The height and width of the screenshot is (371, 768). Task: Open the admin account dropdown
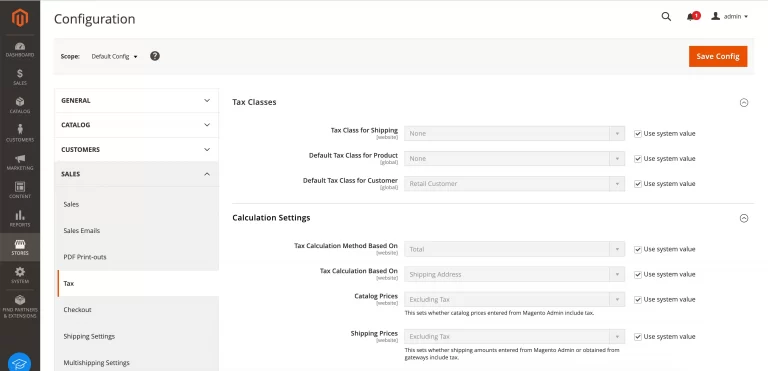coord(730,17)
